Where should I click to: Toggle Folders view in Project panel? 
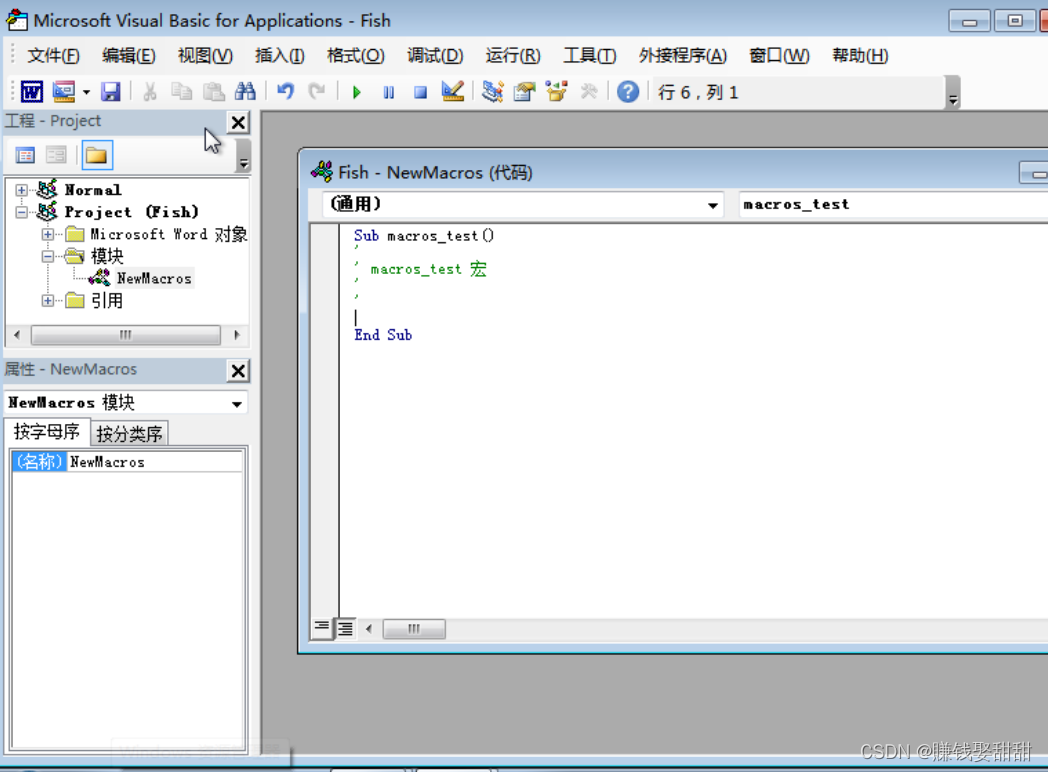click(x=96, y=156)
